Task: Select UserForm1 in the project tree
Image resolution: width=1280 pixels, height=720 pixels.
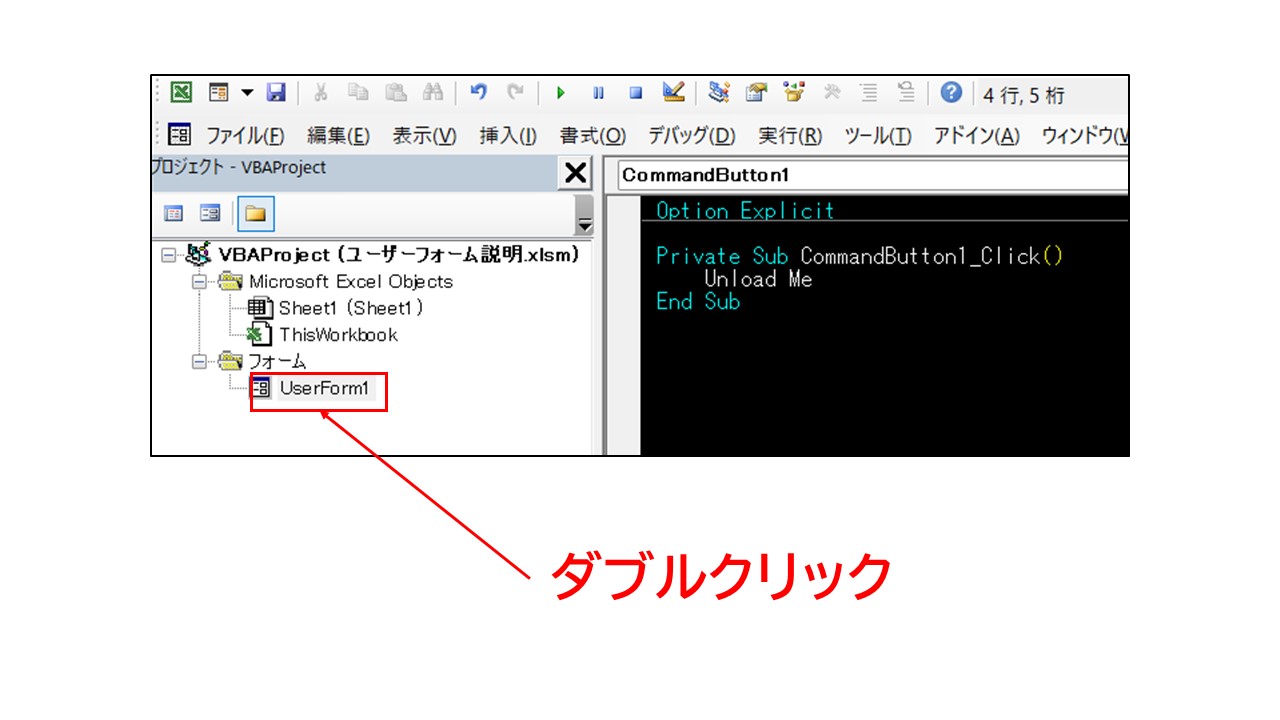Action: coord(324,388)
